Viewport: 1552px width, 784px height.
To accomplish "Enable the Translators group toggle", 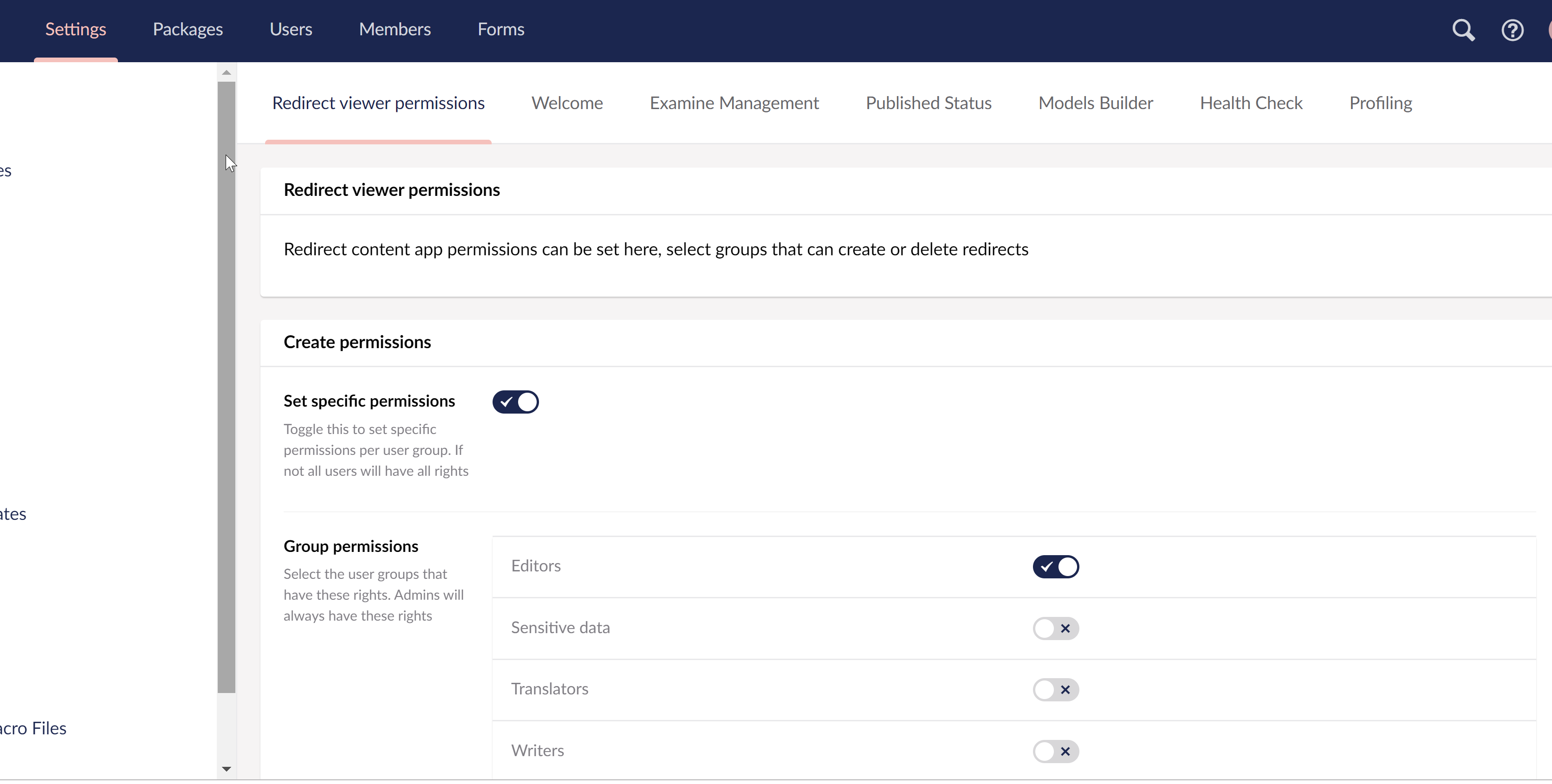I will 1056,689.
